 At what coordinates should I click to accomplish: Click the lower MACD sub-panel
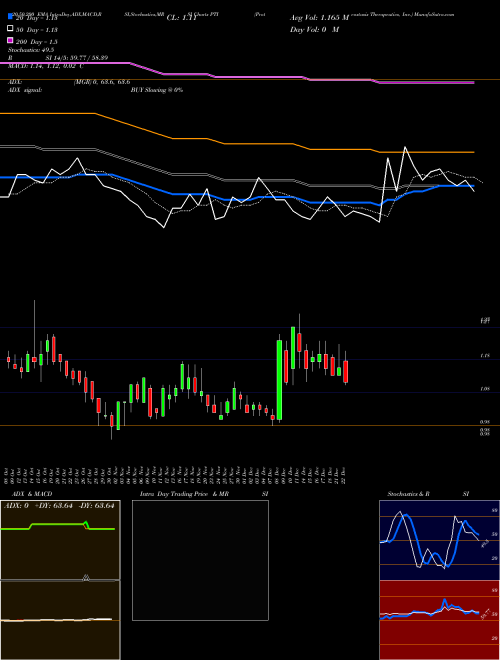[60, 620]
